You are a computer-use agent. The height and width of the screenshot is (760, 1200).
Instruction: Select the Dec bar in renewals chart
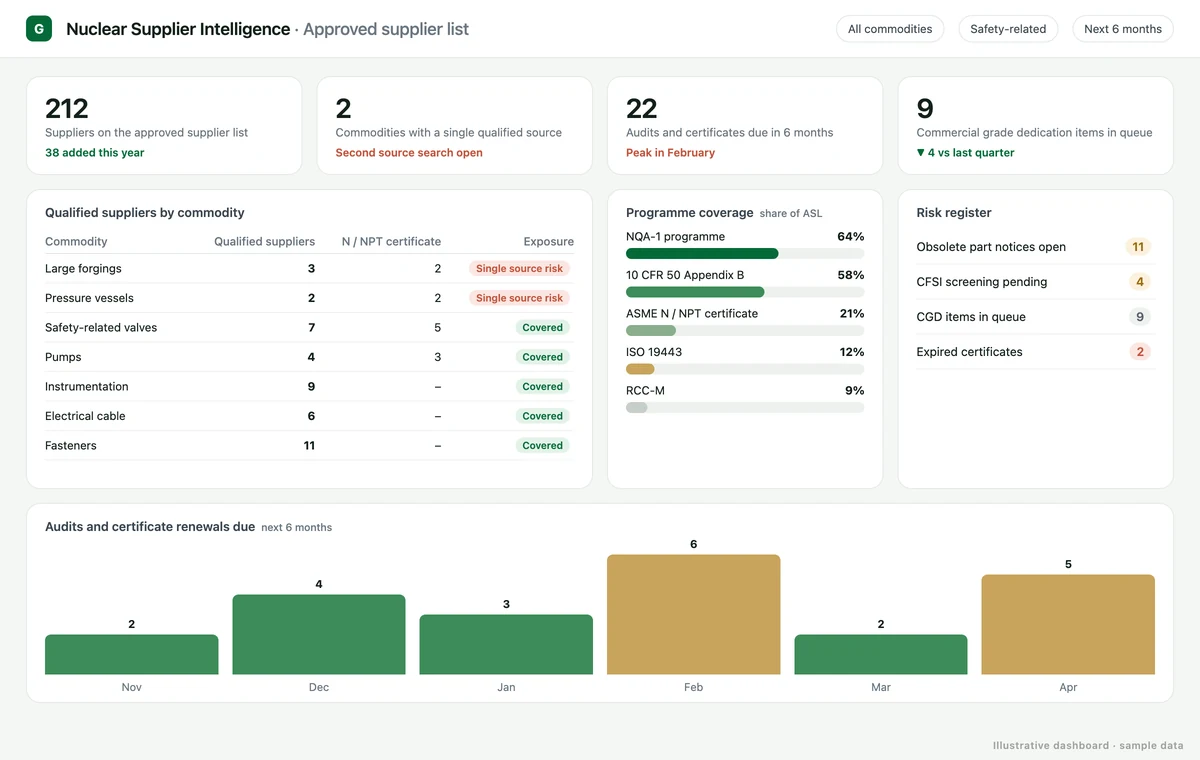click(x=319, y=634)
